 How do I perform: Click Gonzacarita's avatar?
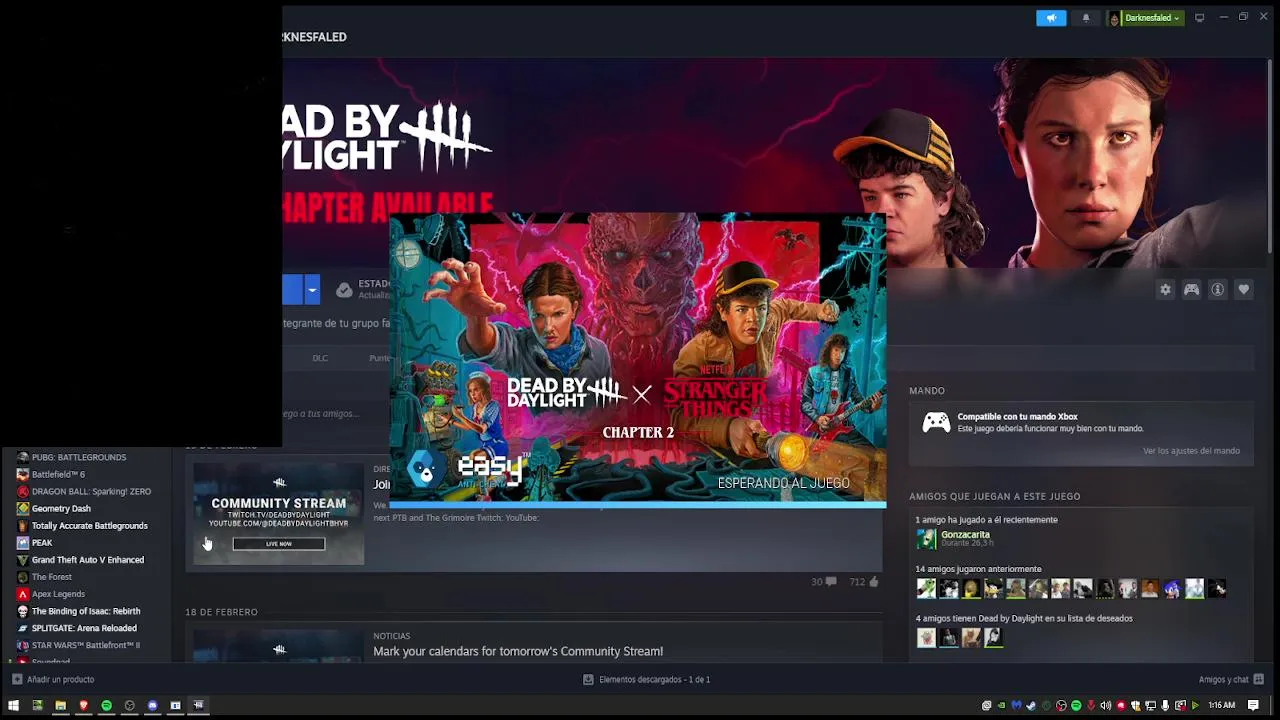(926, 538)
